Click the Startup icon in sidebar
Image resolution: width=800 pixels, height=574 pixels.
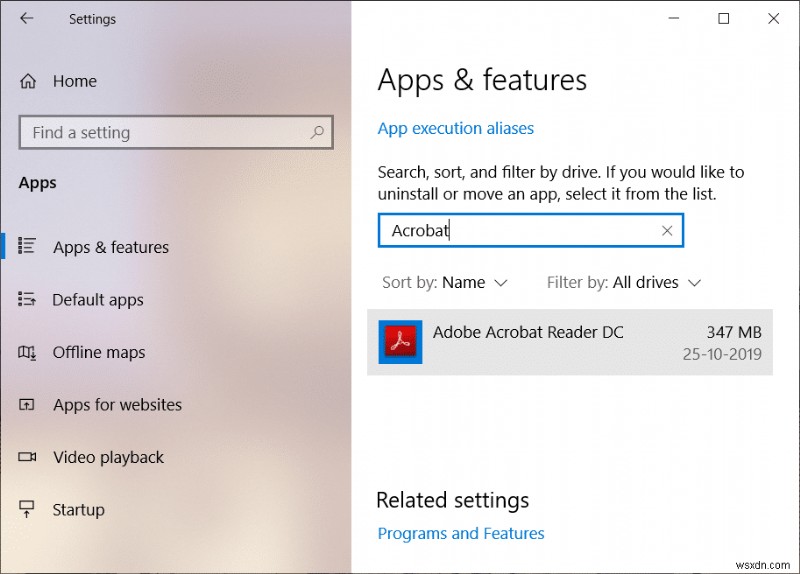(x=27, y=509)
